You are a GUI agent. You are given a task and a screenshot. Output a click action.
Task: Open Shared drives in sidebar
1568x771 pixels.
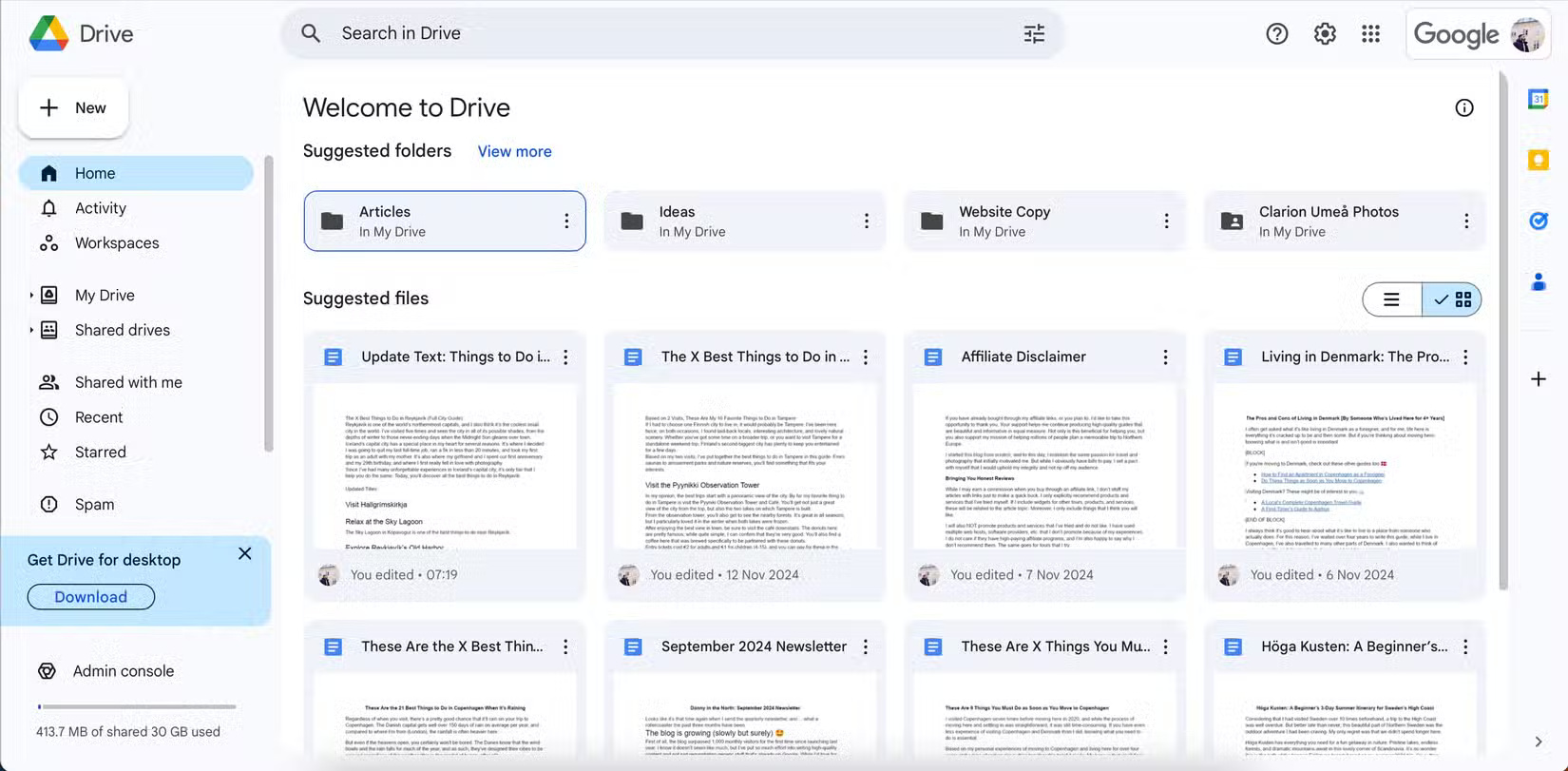pos(136,330)
